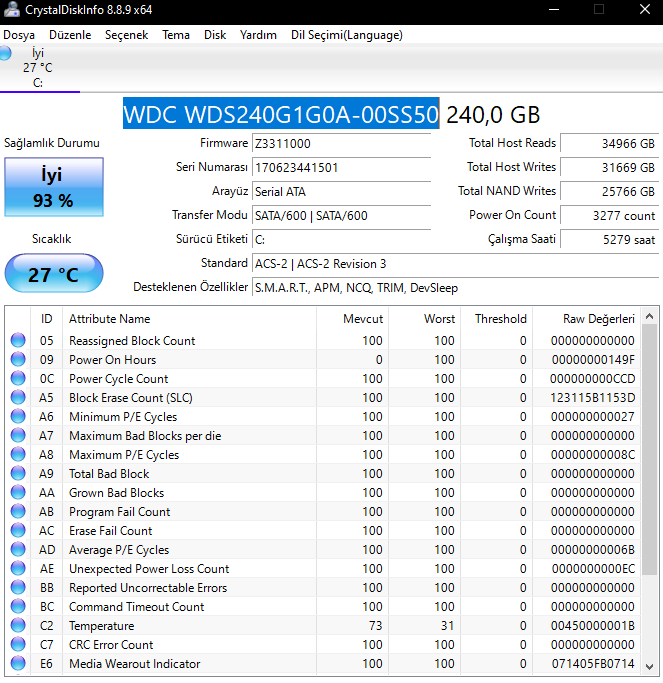Click status icon for CRC Error Count
Viewport: 663px width, 683px height.
pos(18,645)
